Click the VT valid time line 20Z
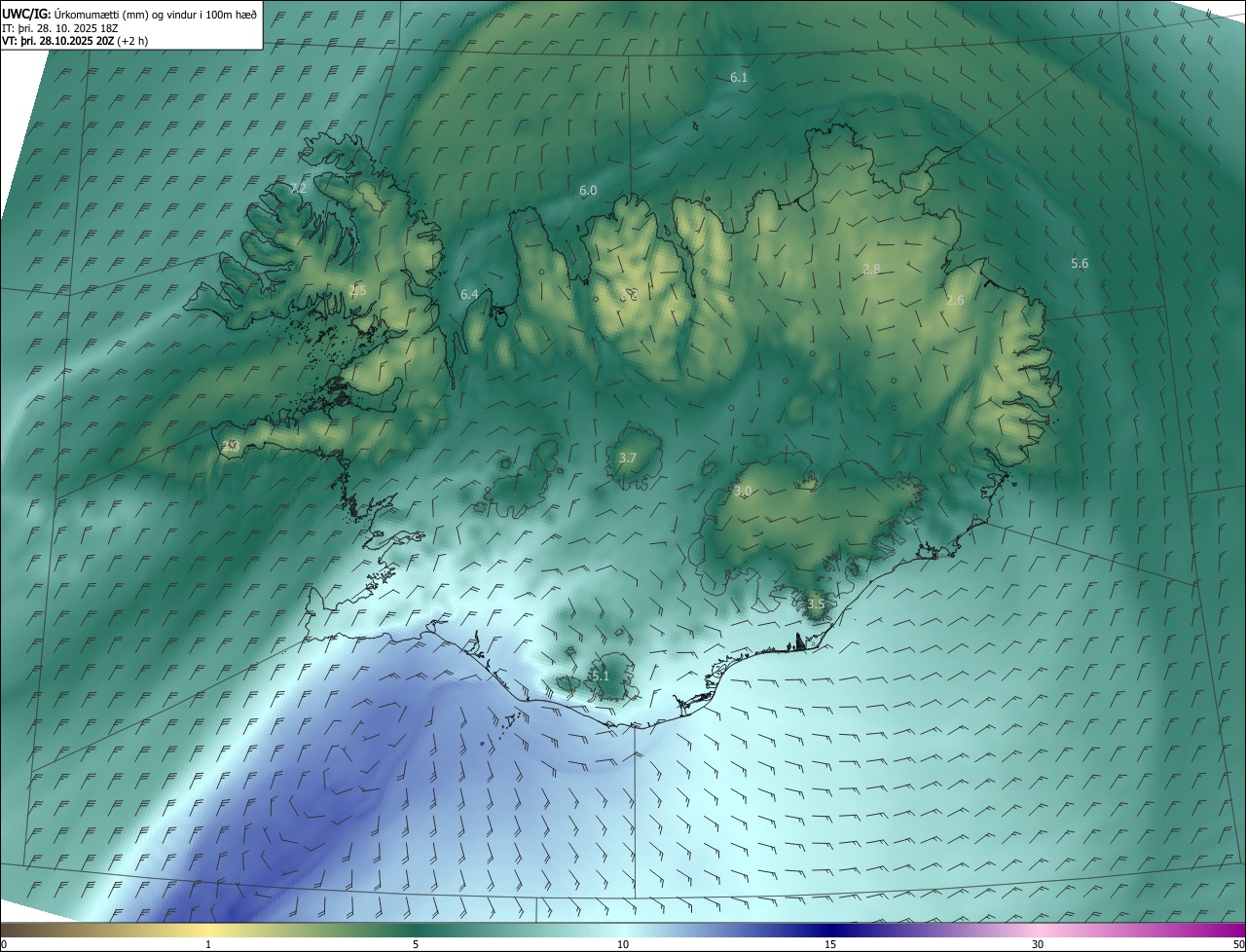Screen dimensions: 1246x952 tap(74, 42)
